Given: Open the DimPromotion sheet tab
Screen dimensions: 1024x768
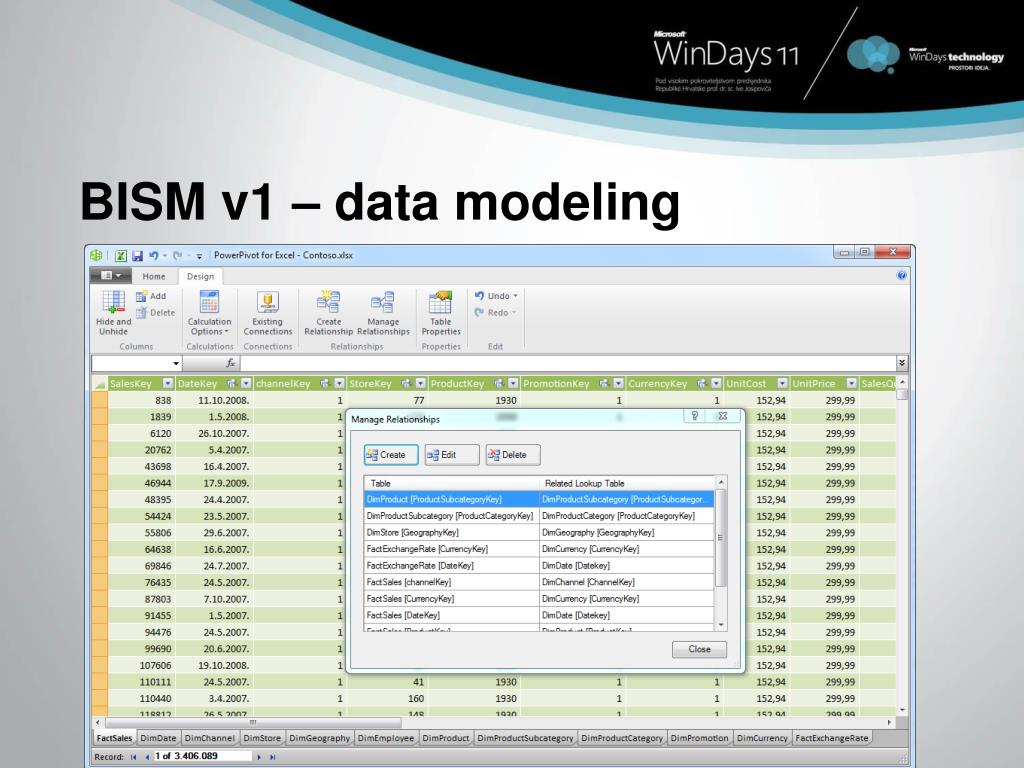Looking at the screenshot, I should 699,738.
